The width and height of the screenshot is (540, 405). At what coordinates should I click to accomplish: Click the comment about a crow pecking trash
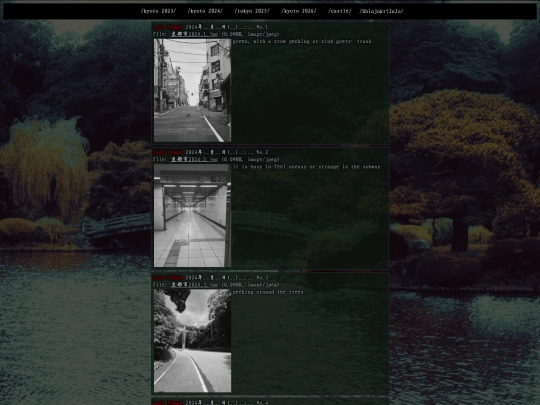click(302, 41)
